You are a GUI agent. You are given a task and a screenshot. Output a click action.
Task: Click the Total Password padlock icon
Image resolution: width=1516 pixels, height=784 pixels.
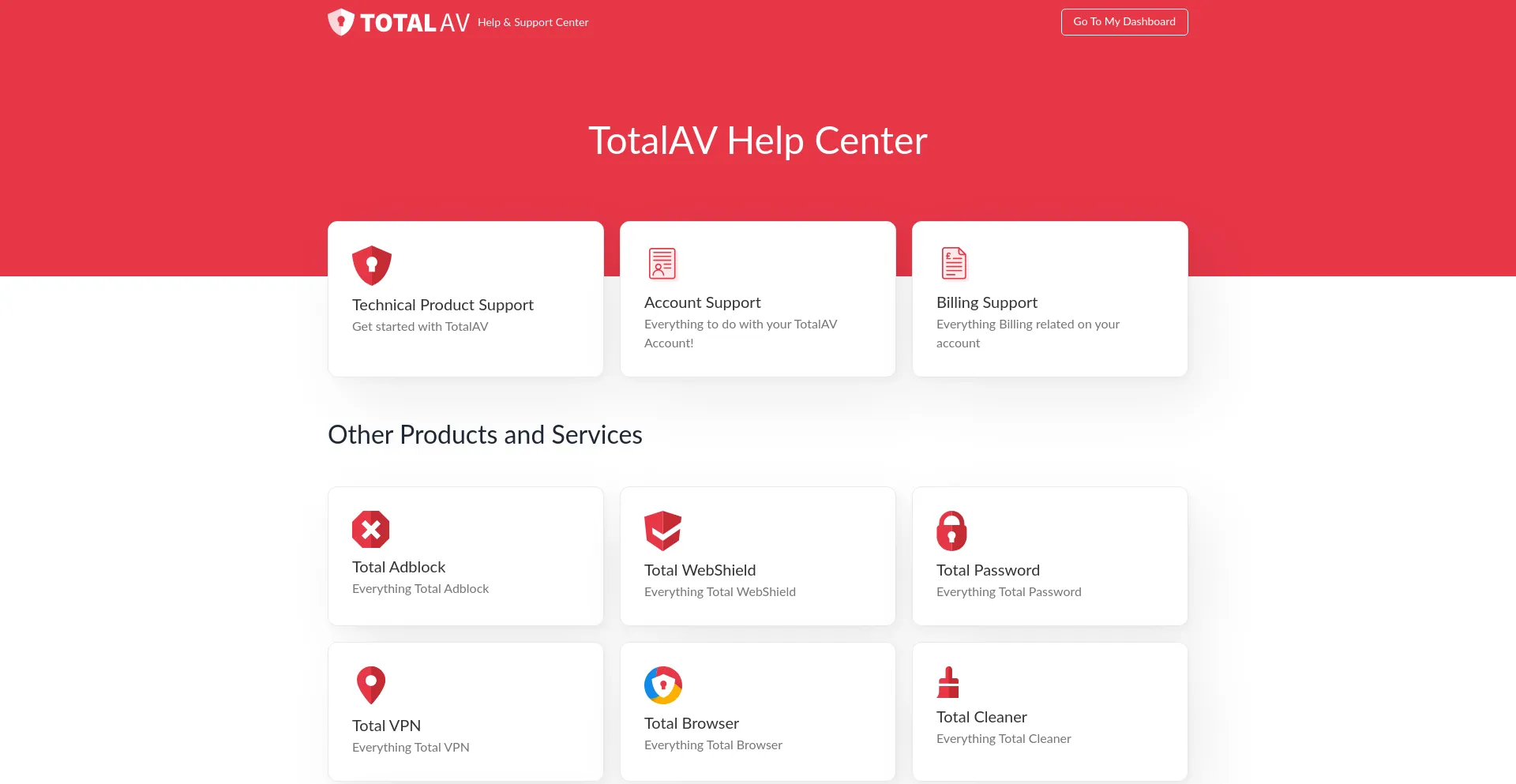[x=951, y=531]
